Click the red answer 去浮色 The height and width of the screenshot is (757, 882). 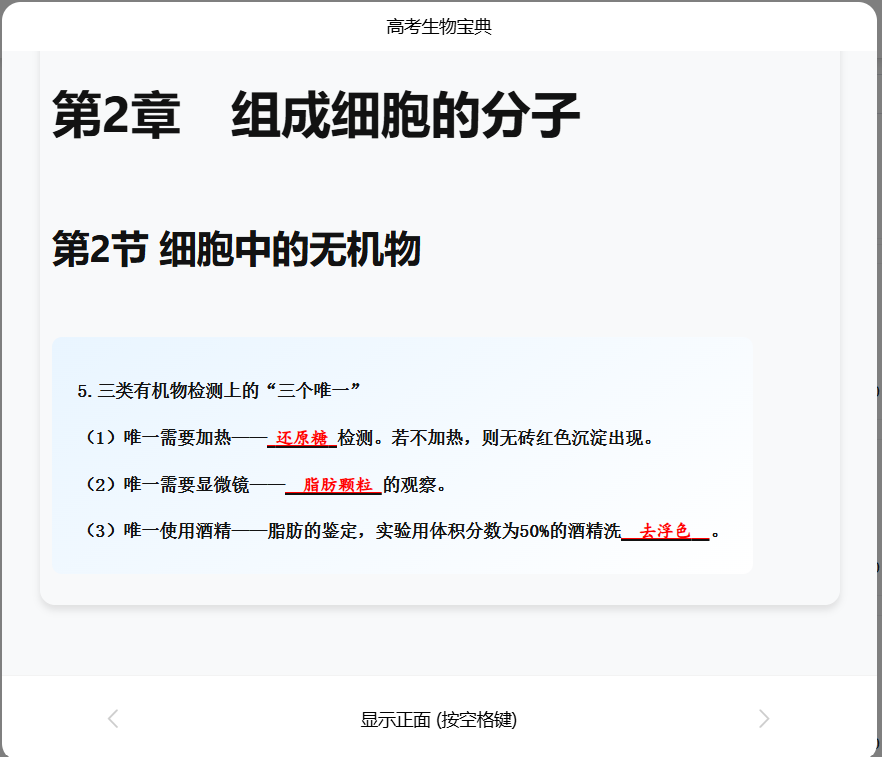tap(664, 530)
